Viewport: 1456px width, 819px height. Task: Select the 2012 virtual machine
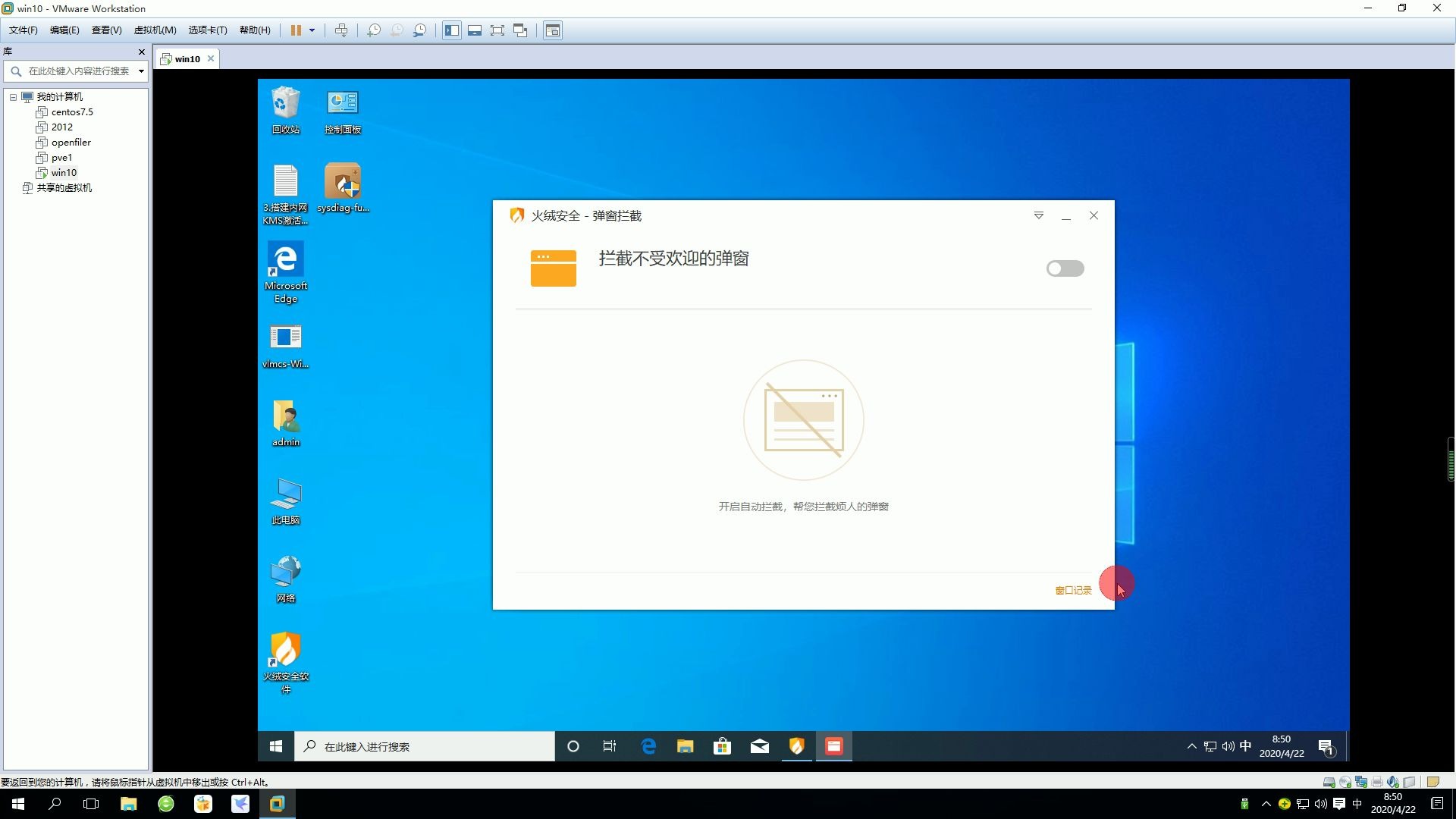61,127
